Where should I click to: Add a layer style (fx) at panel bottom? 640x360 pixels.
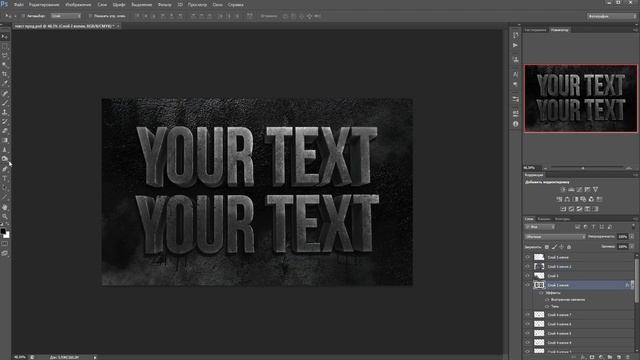pyautogui.click(x=583, y=357)
